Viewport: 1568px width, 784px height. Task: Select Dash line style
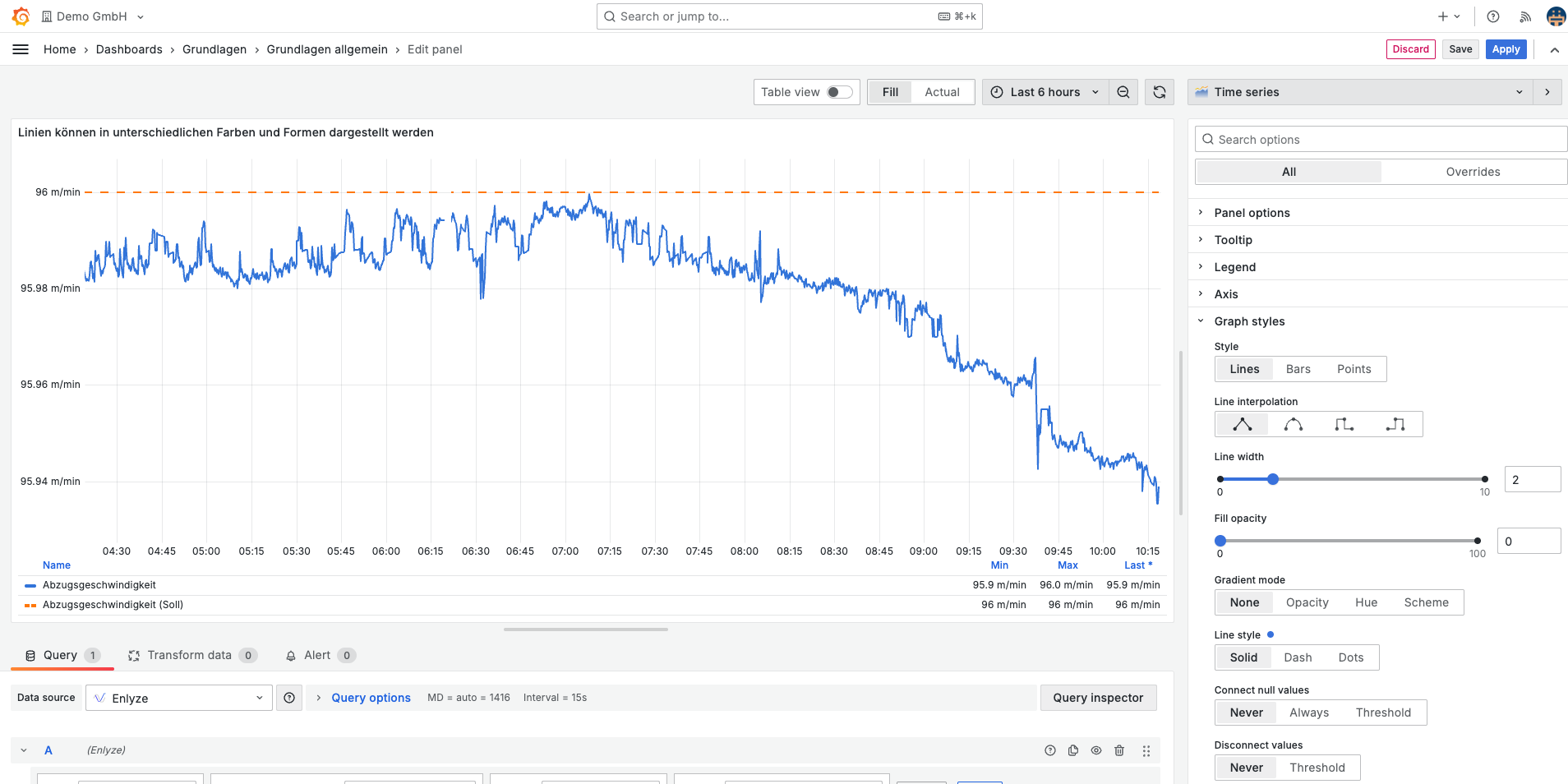tap(1297, 657)
